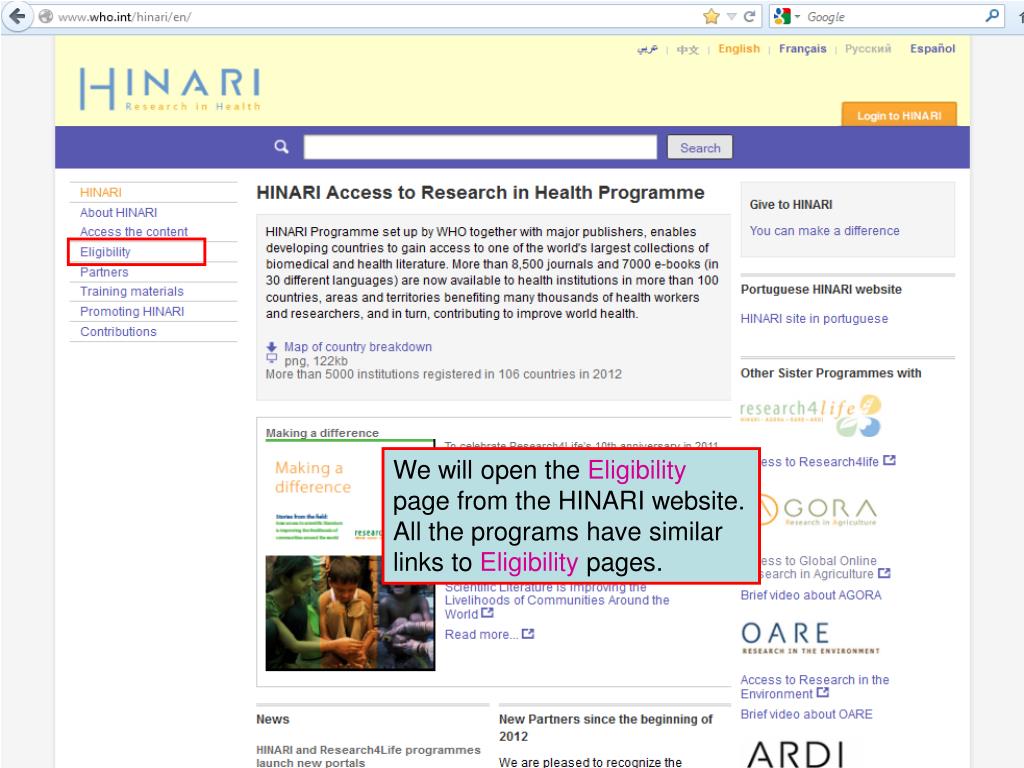1024x768 pixels.
Task: Reload the page with the refresh icon
Action: (749, 16)
